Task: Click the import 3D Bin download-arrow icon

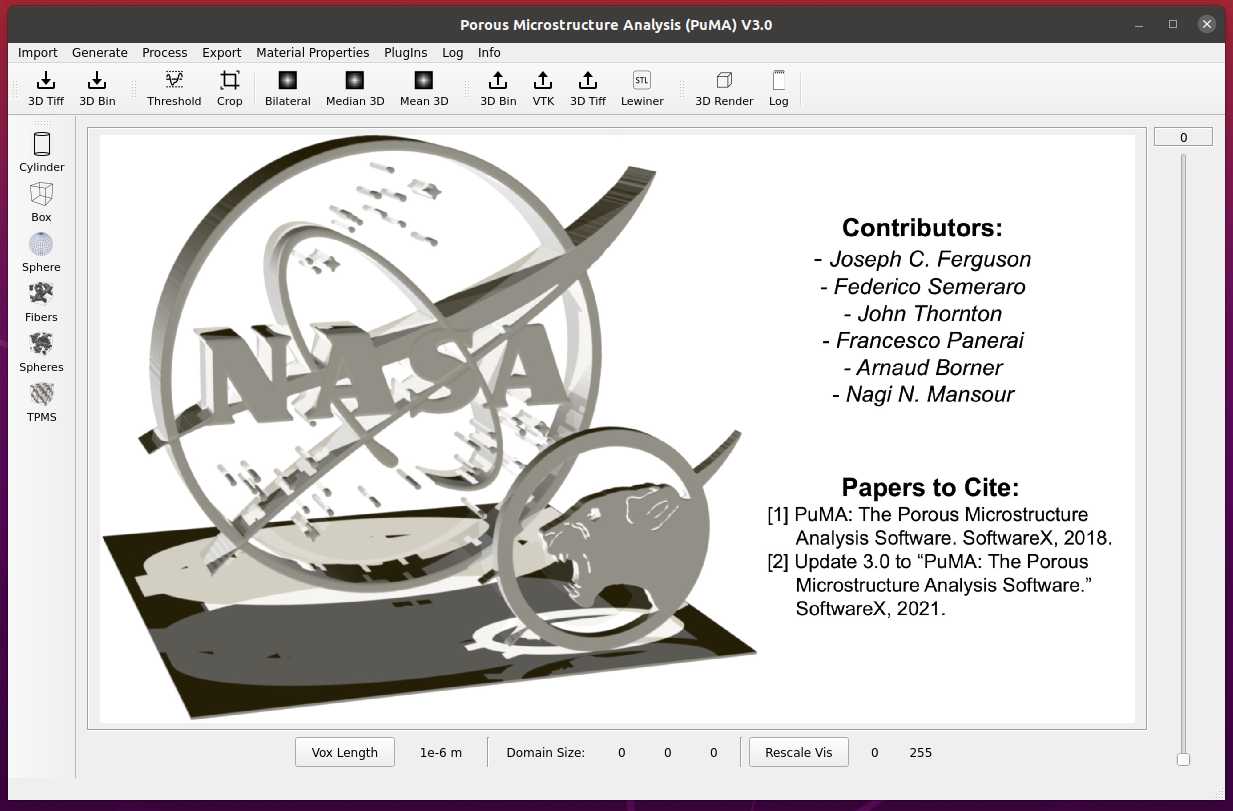Action: pos(97,81)
